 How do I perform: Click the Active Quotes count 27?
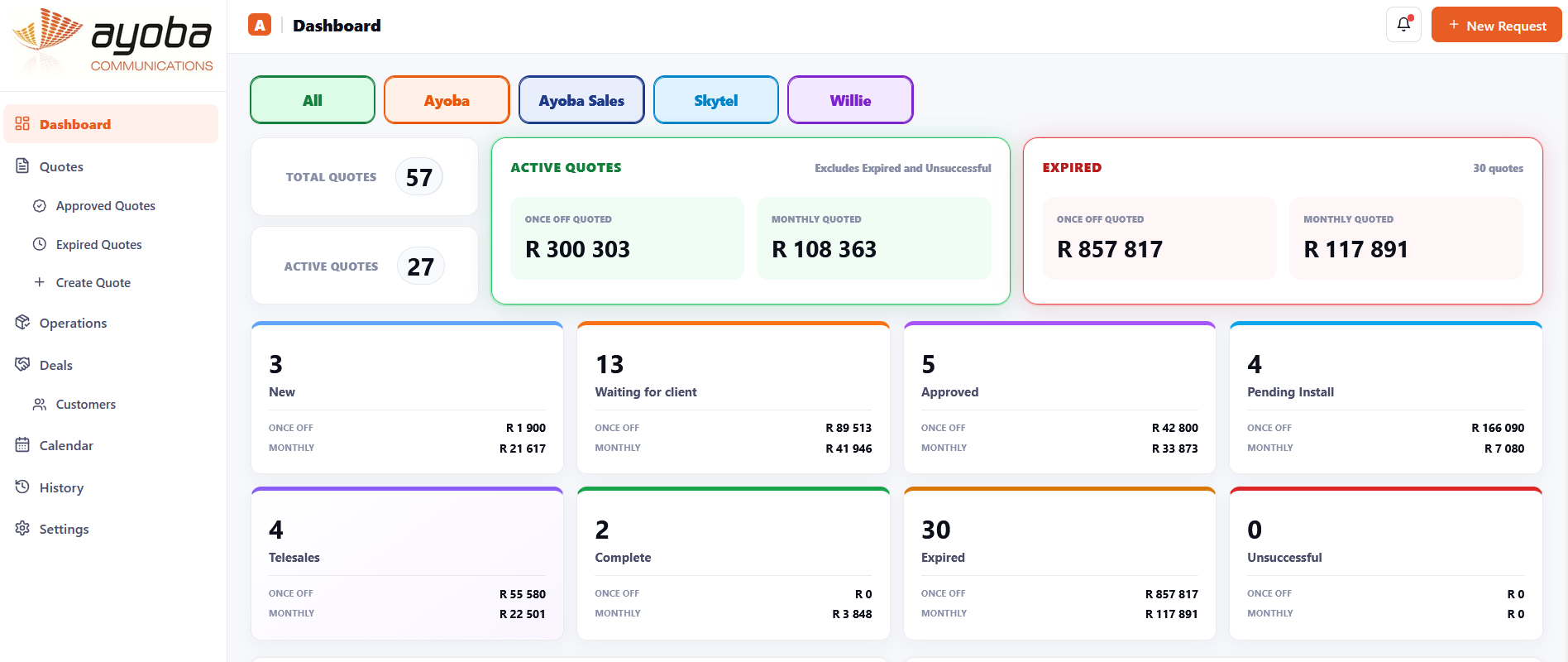(420, 266)
